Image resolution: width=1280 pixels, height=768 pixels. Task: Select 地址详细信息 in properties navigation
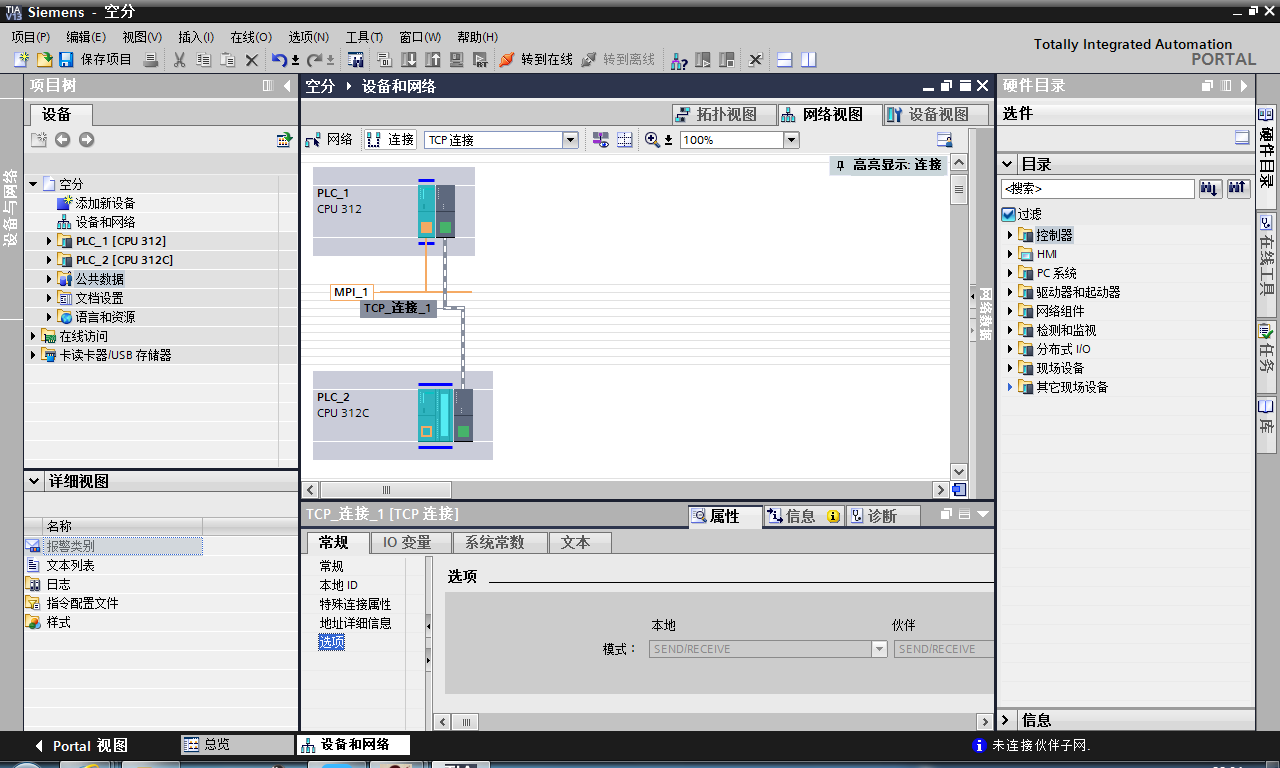355,623
